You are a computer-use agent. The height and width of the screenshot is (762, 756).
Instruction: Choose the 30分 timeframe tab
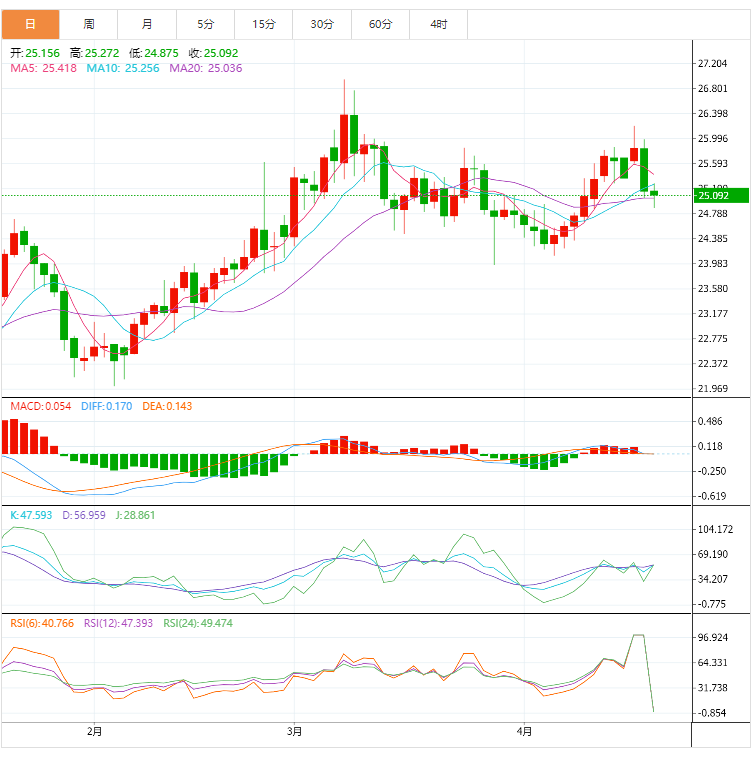(x=322, y=24)
